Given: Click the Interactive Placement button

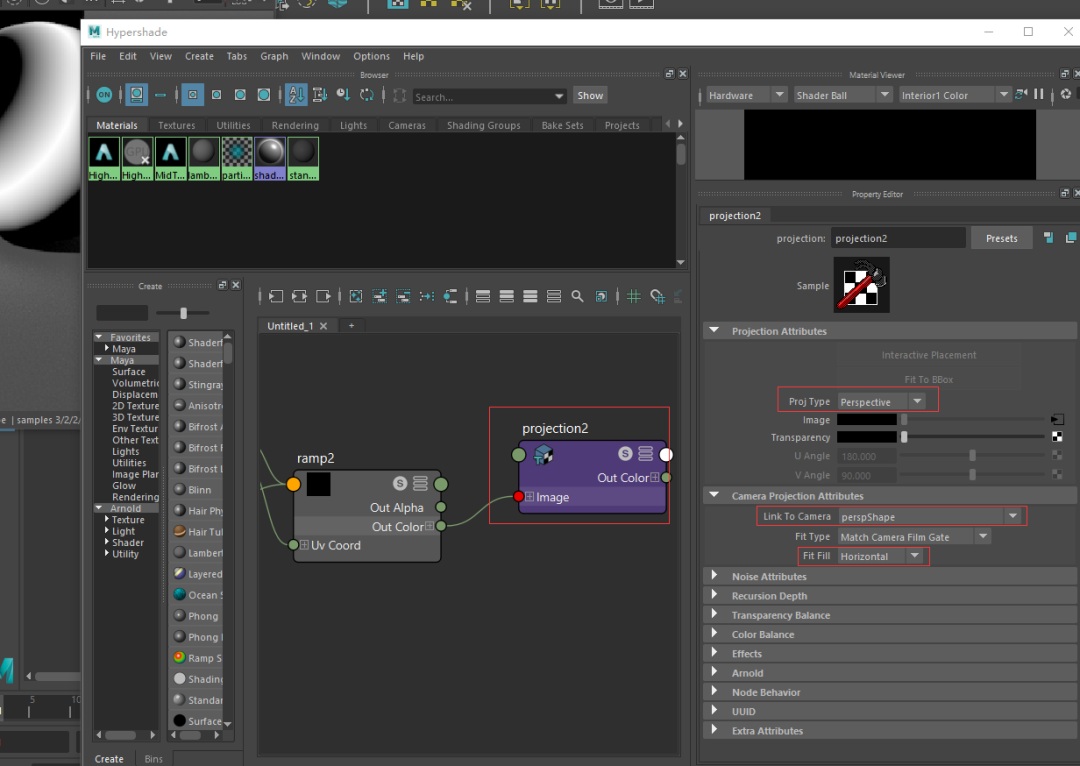Looking at the screenshot, I should click(x=928, y=355).
